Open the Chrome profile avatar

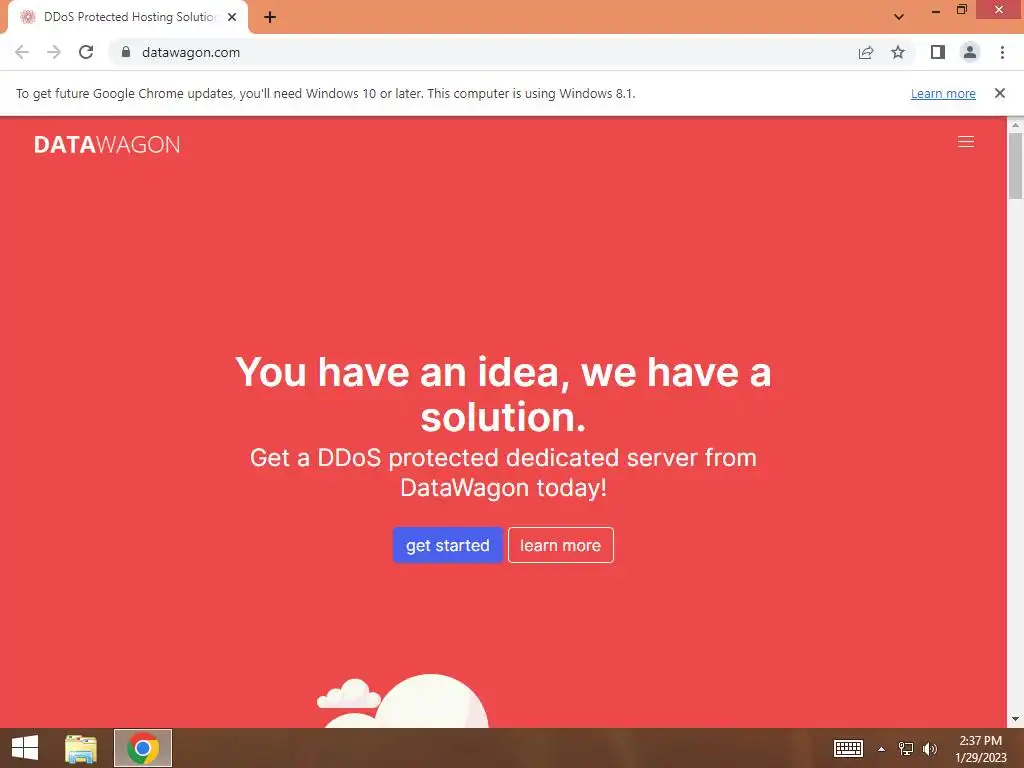click(970, 52)
